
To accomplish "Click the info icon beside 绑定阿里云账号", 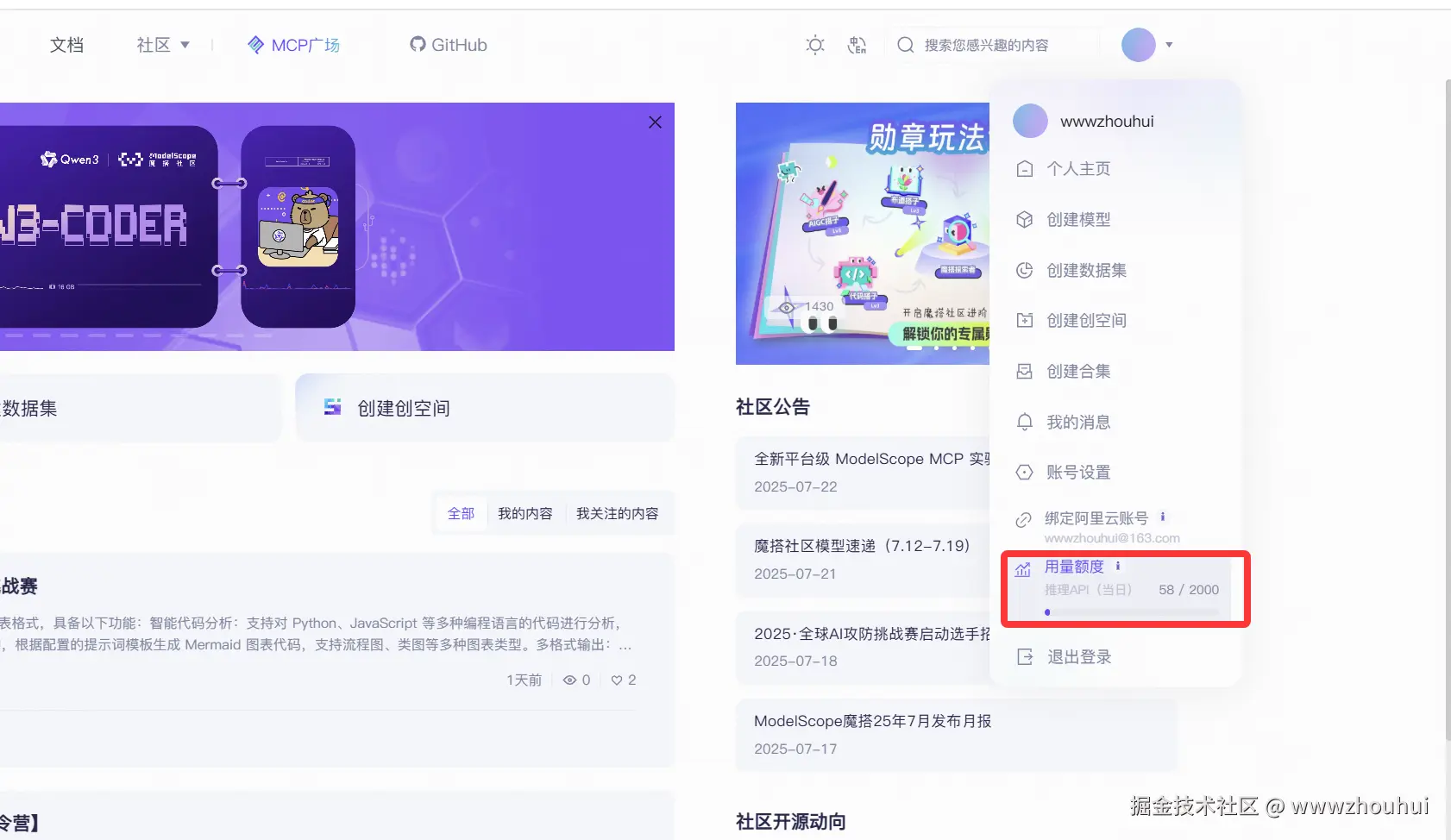I will (1163, 517).
